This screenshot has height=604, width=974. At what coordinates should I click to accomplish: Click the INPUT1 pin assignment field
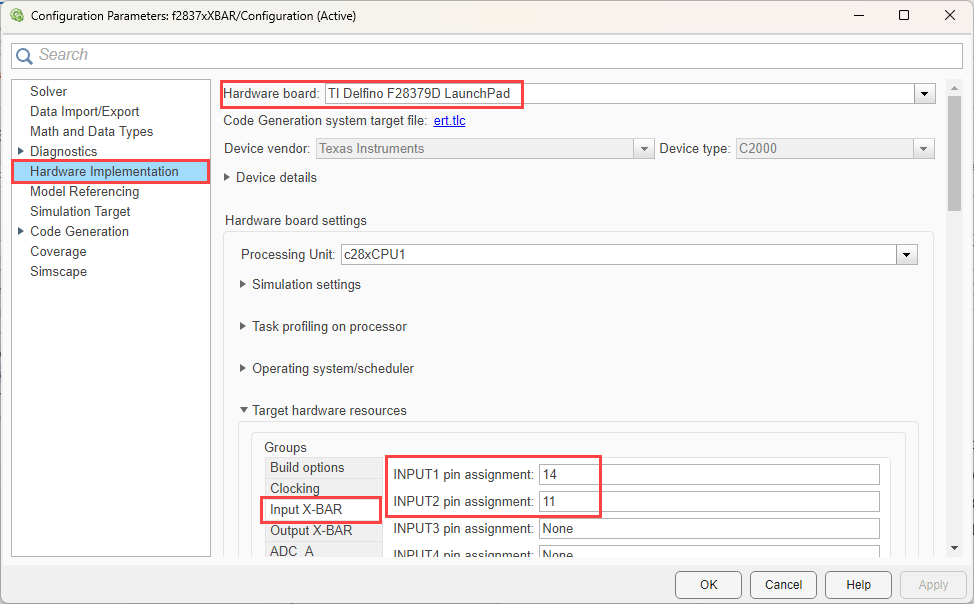coord(709,474)
